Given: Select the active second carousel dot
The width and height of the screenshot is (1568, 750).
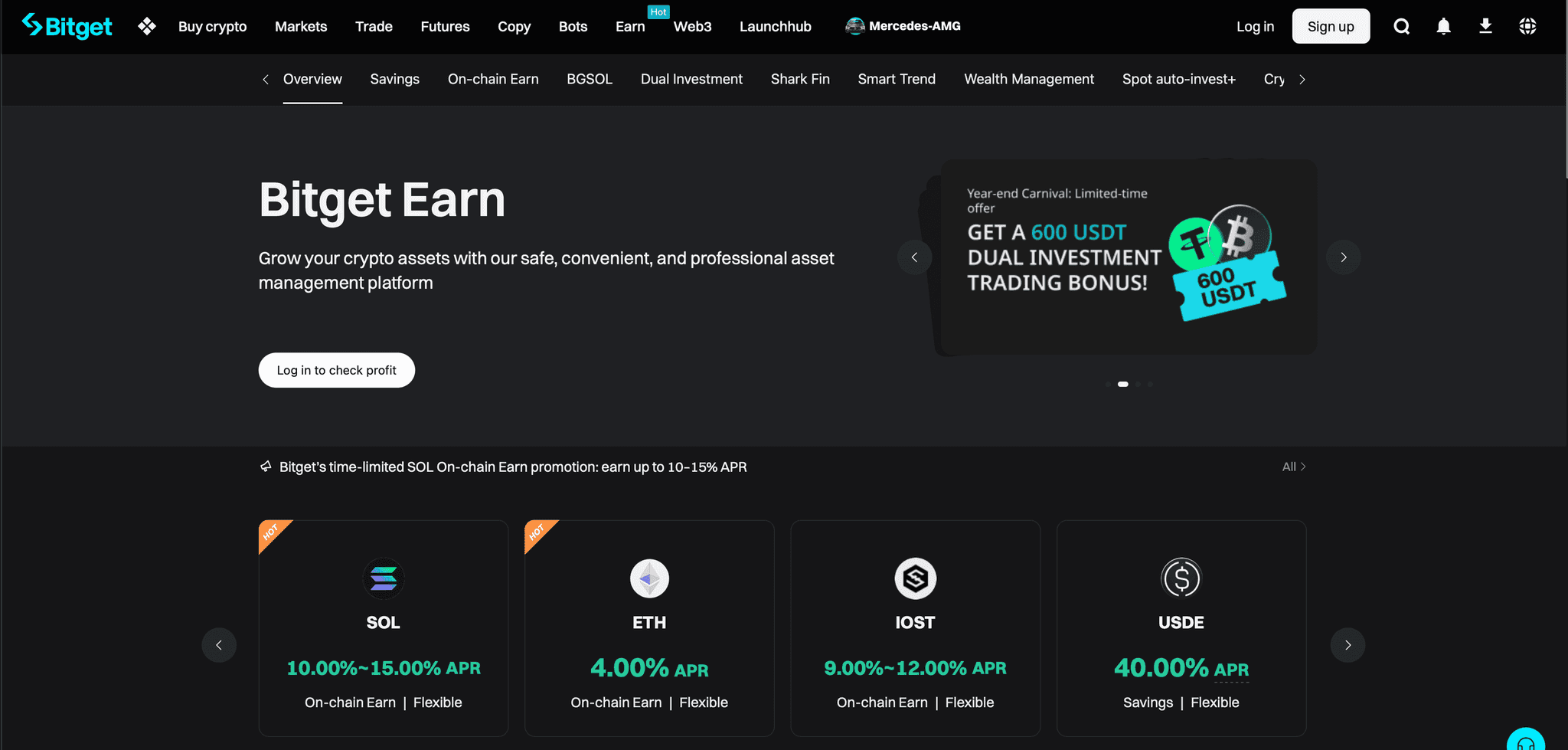Looking at the screenshot, I should point(1123,385).
